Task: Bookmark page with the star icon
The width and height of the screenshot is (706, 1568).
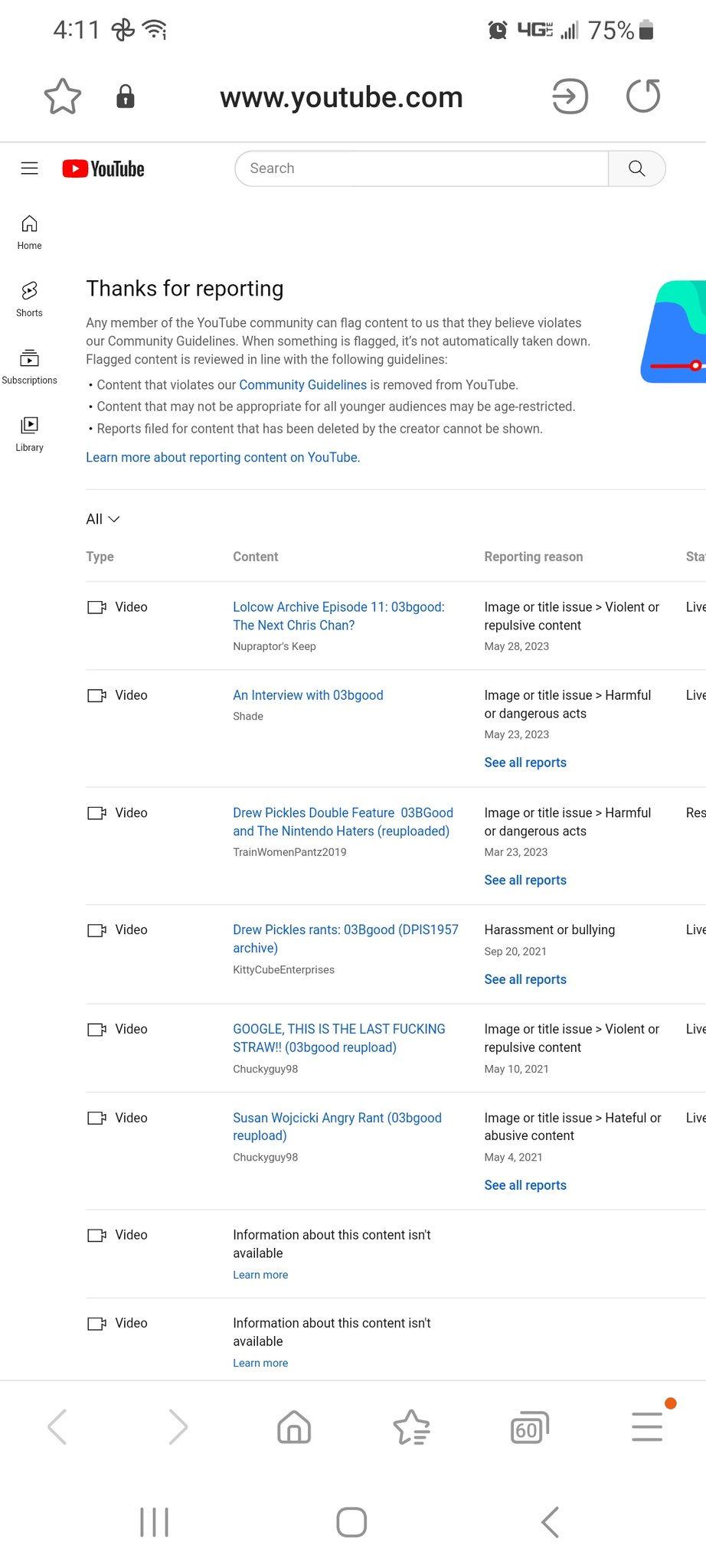Action: pyautogui.click(x=63, y=97)
